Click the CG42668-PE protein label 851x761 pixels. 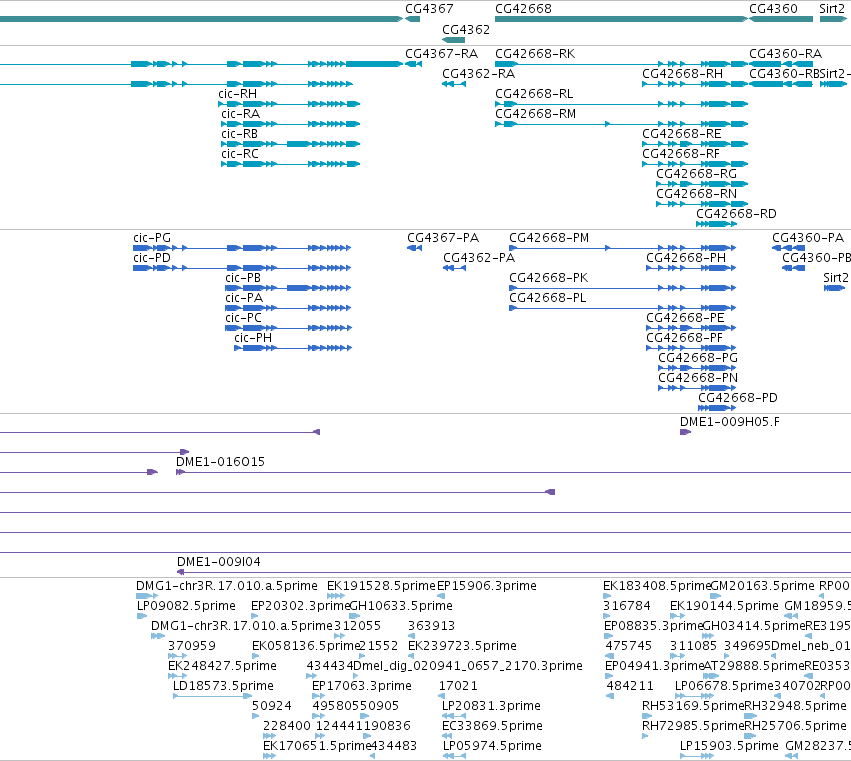[x=685, y=318]
